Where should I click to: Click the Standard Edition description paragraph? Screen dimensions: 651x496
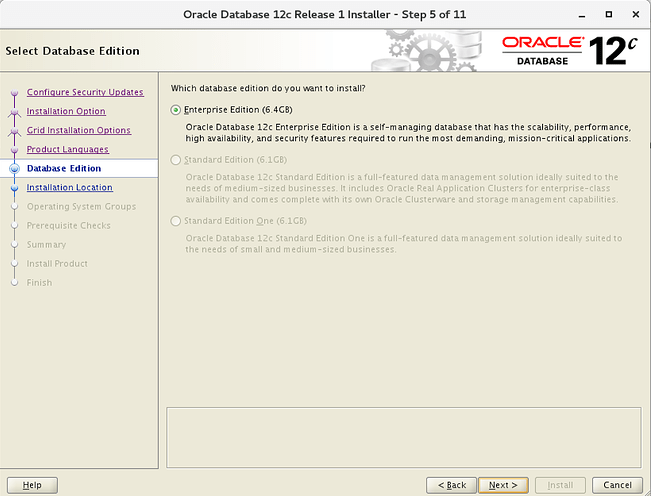[402, 188]
